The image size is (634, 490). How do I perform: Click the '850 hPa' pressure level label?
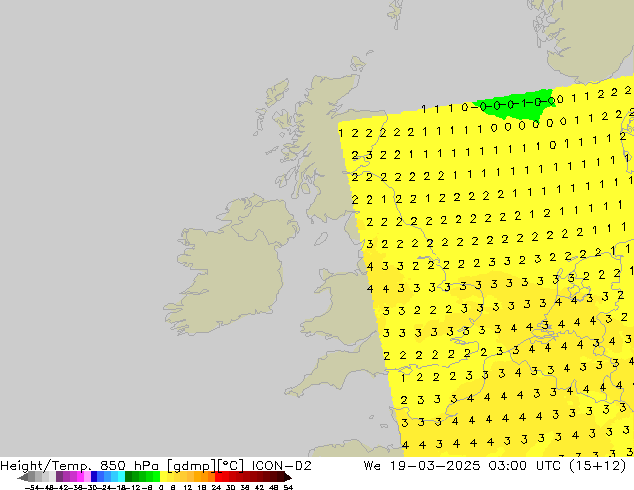(129, 466)
